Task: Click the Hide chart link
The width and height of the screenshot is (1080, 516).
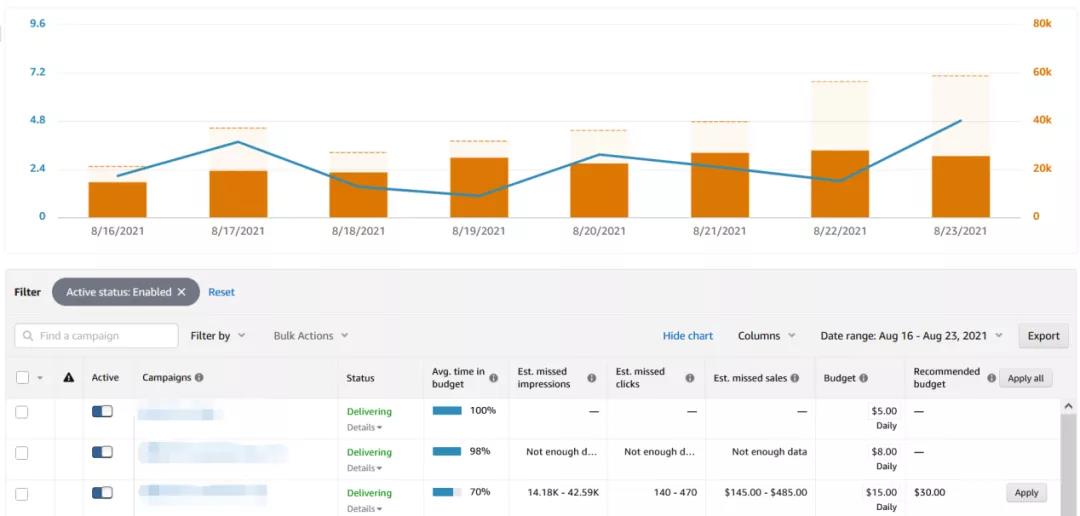Action: (687, 336)
